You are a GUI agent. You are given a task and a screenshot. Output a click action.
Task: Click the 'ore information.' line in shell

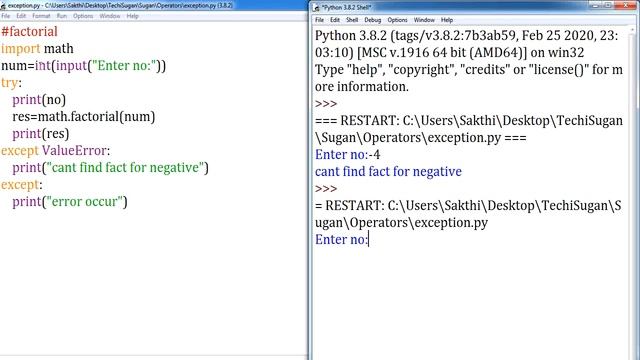362,87
